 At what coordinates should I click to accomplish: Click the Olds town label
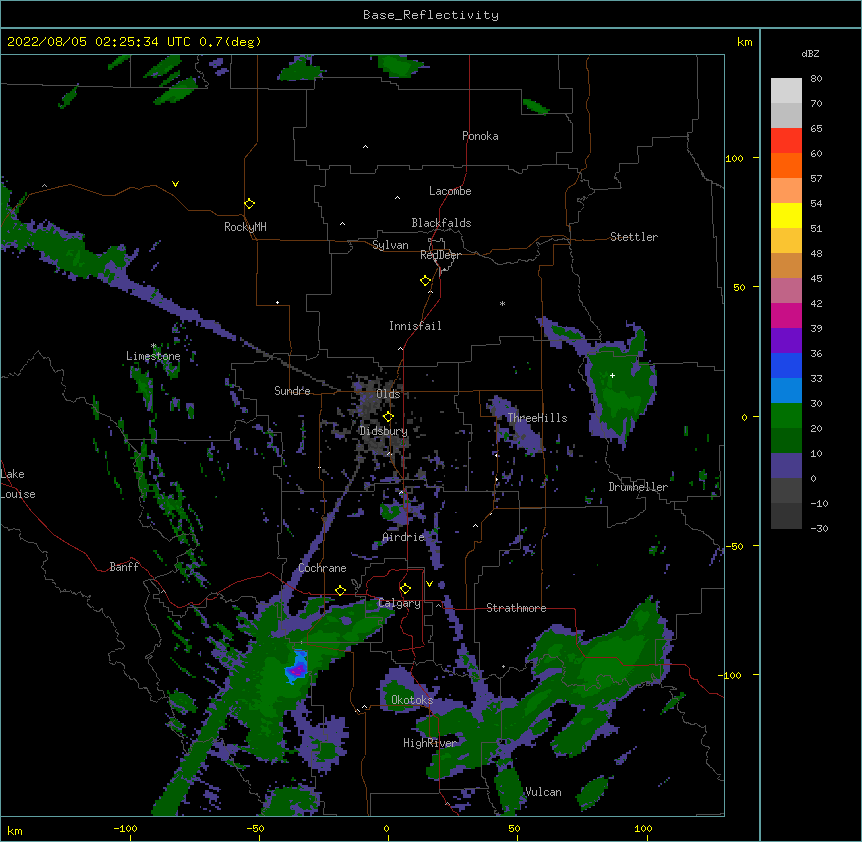point(388,394)
